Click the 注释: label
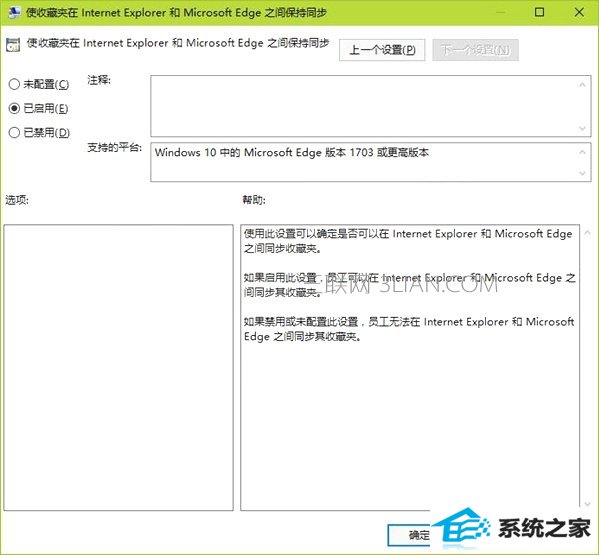 click(x=99, y=80)
